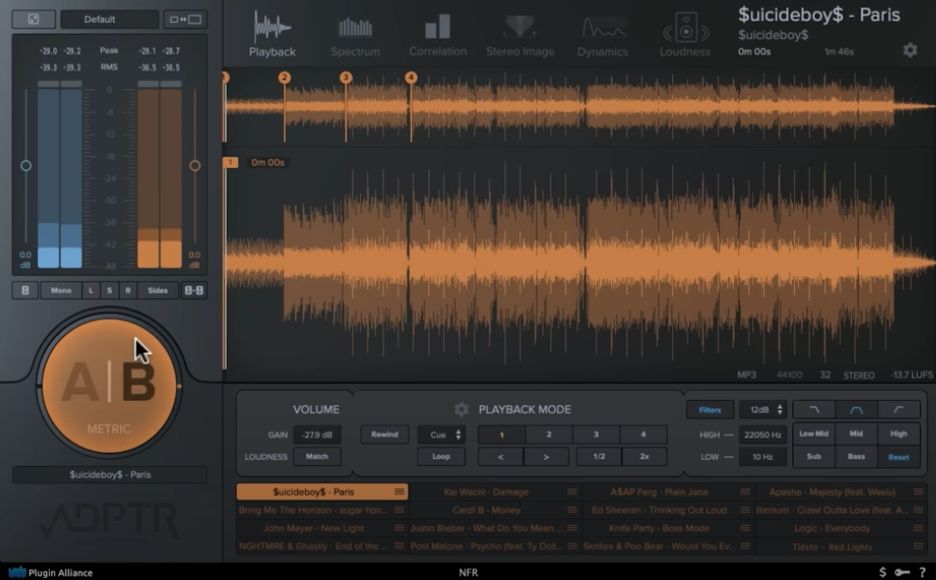Click the HIGH 22050 Hz frequency field

[x=763, y=435]
